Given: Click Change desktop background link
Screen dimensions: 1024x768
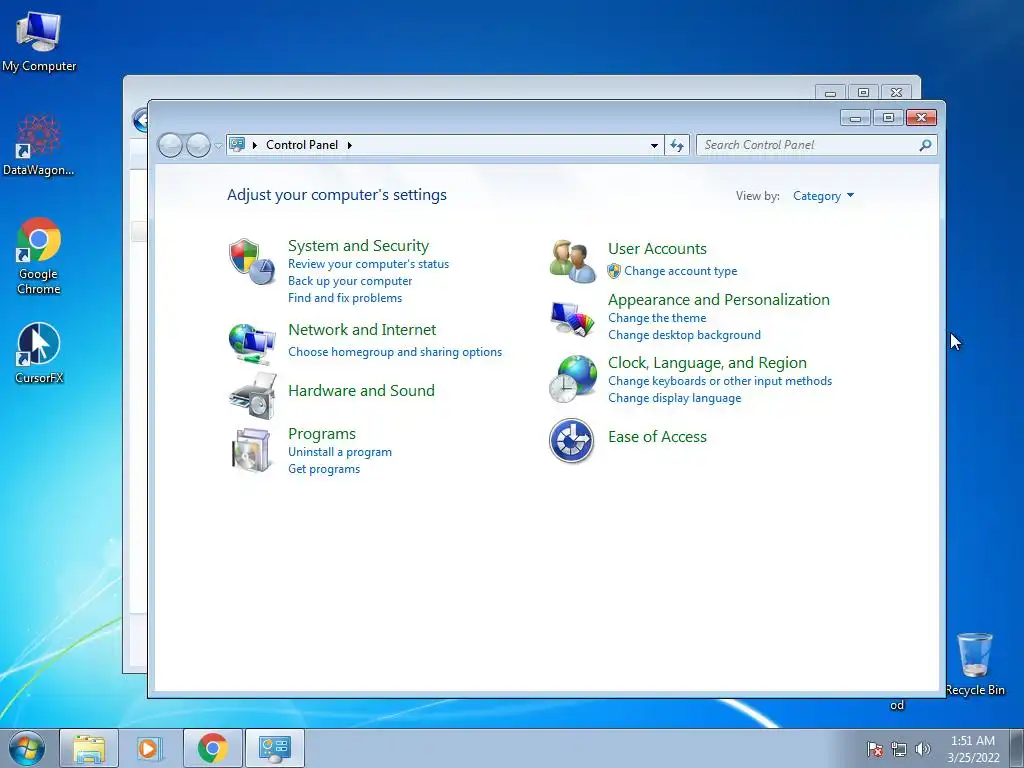Looking at the screenshot, I should (x=684, y=335).
